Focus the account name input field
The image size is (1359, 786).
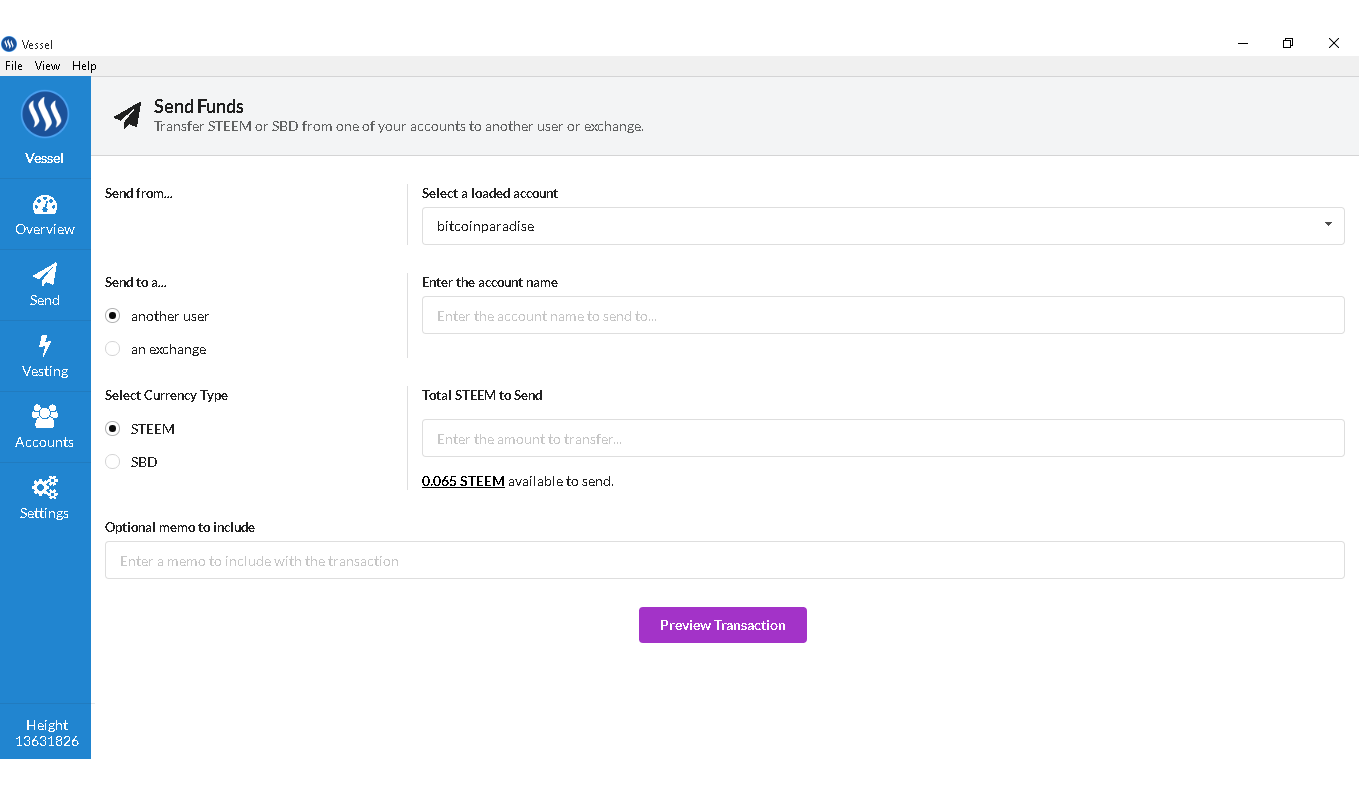click(883, 315)
